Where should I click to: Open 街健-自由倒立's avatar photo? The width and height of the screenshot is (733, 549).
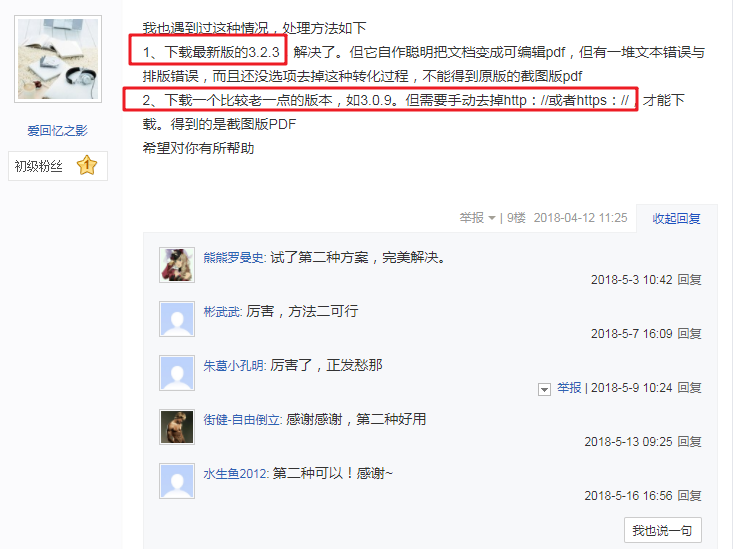tap(177, 427)
